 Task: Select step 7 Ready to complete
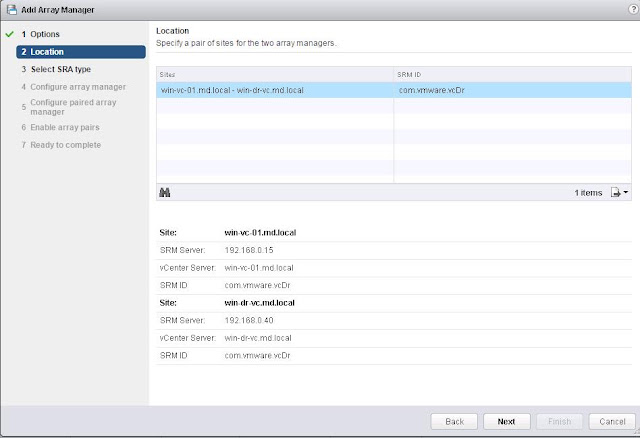tap(61, 145)
